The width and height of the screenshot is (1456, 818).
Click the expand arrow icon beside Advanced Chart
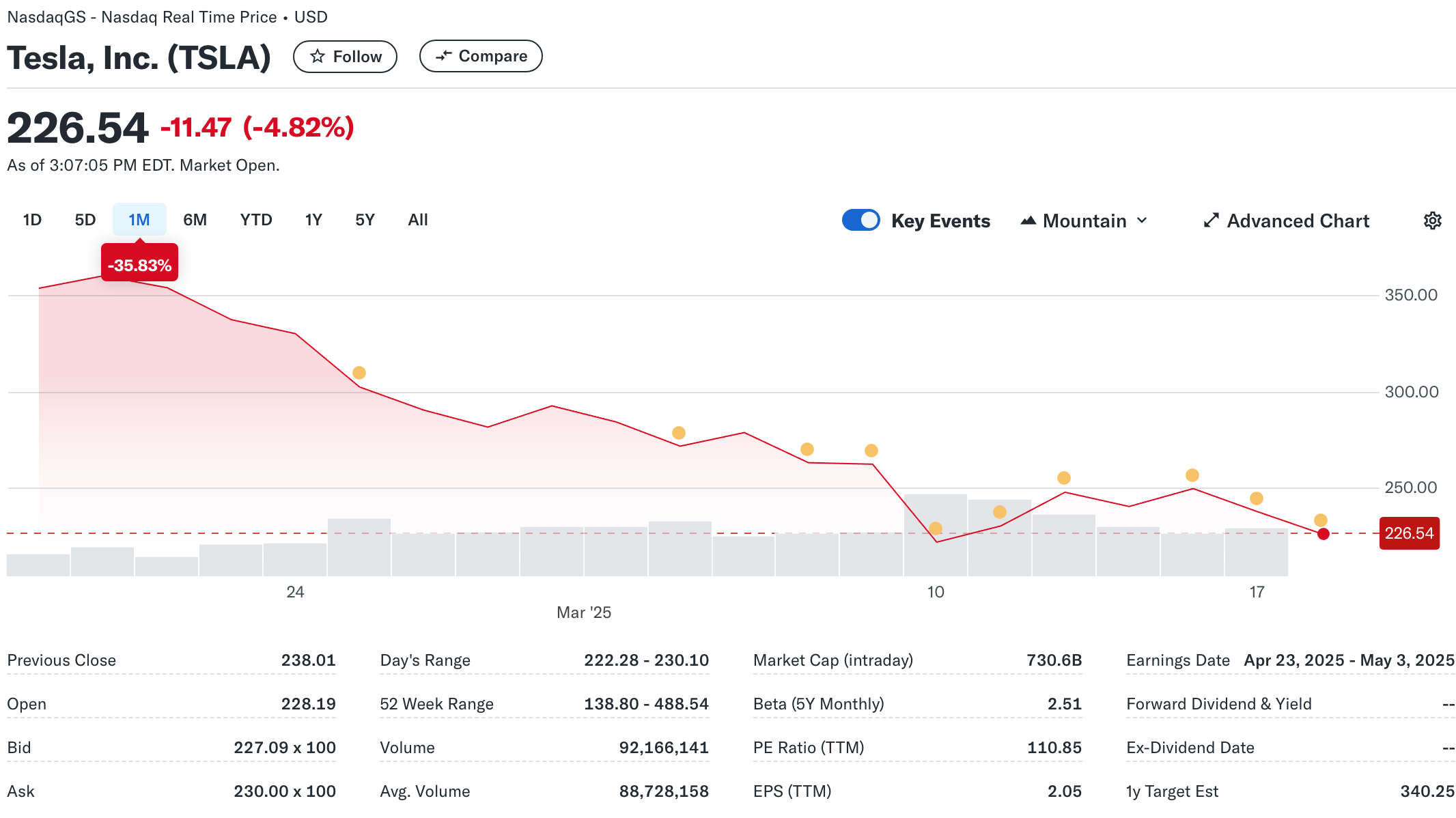click(1211, 221)
